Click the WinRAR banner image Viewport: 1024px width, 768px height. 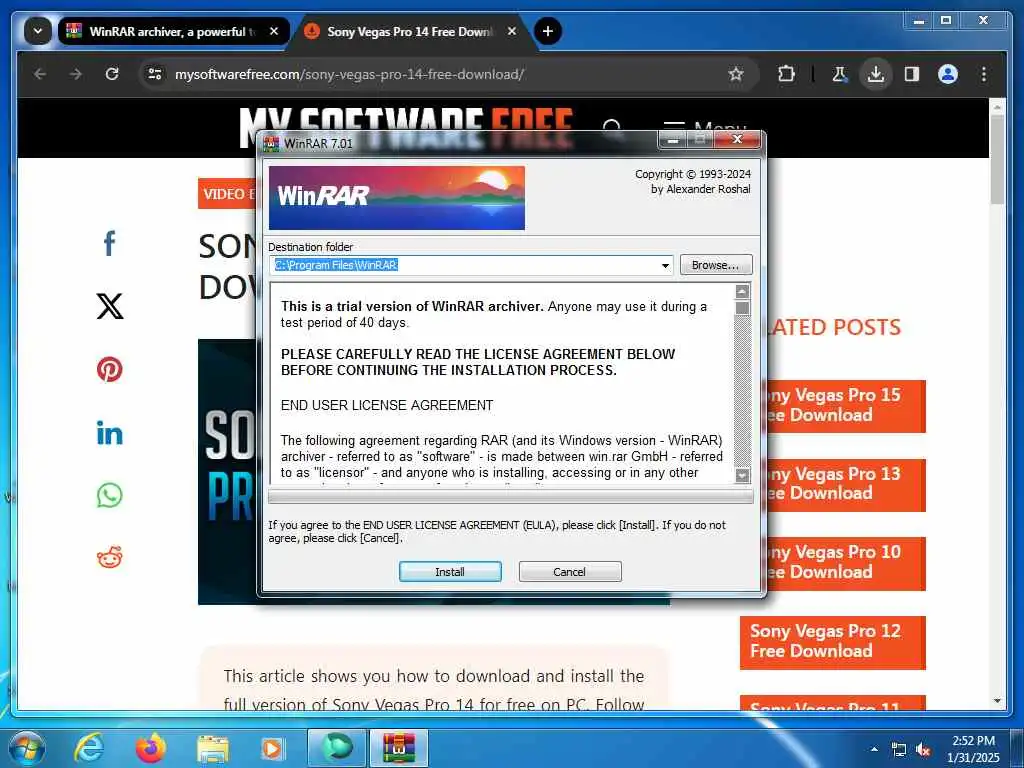coord(396,198)
